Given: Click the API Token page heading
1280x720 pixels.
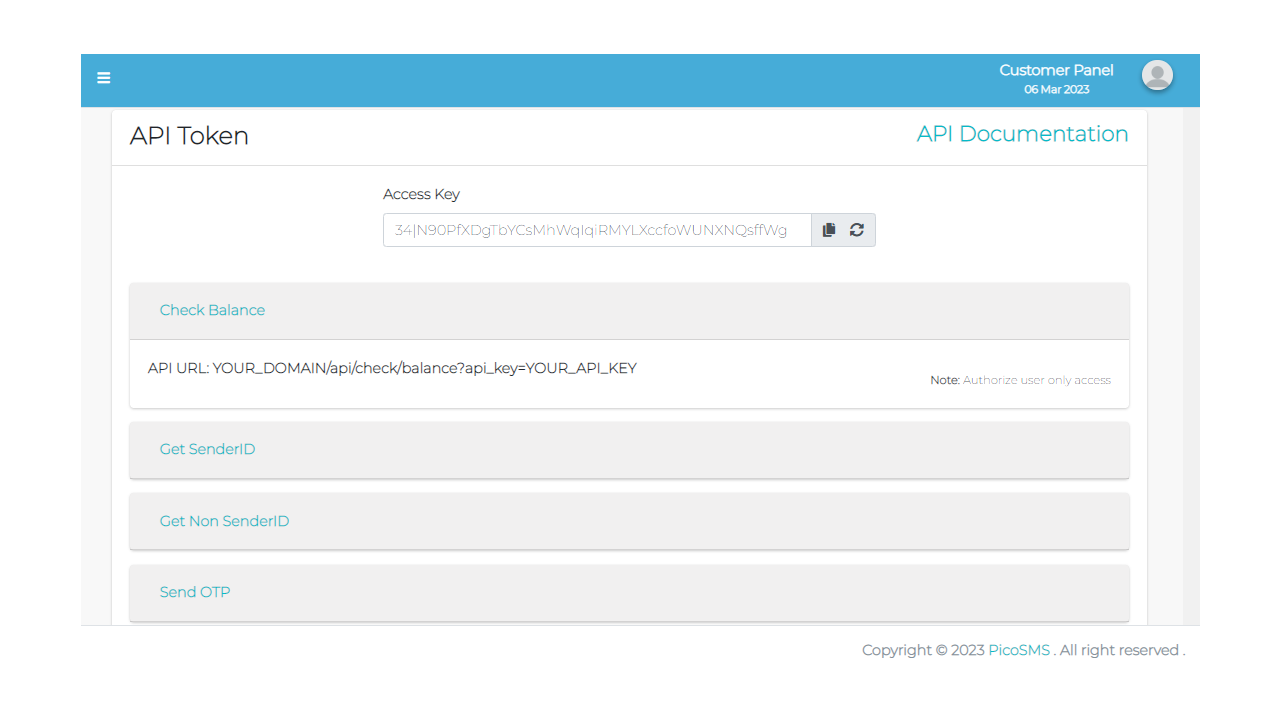Looking at the screenshot, I should click(189, 136).
